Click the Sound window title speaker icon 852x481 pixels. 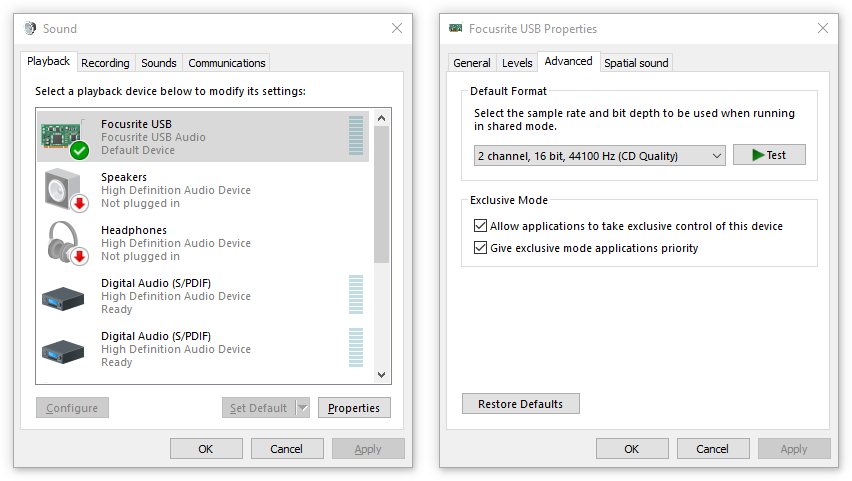click(30, 28)
